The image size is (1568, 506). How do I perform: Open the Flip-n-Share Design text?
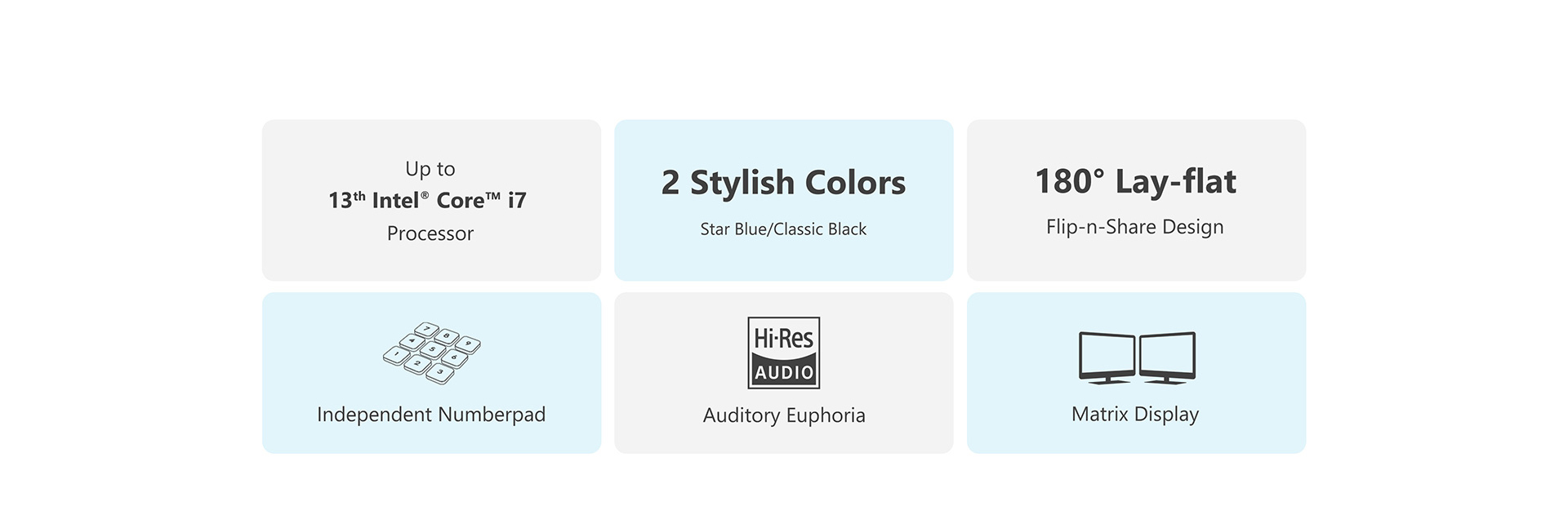coord(1135,227)
